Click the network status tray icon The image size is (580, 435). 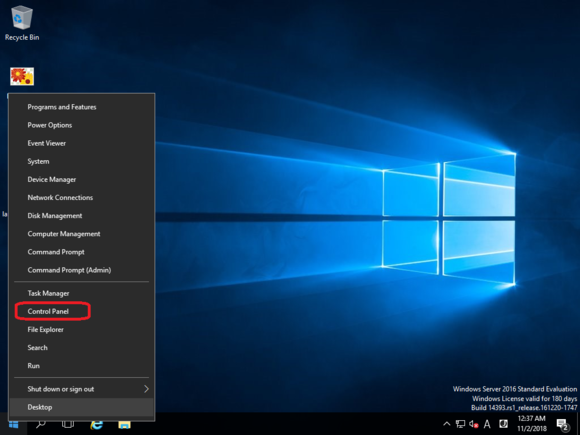point(460,424)
